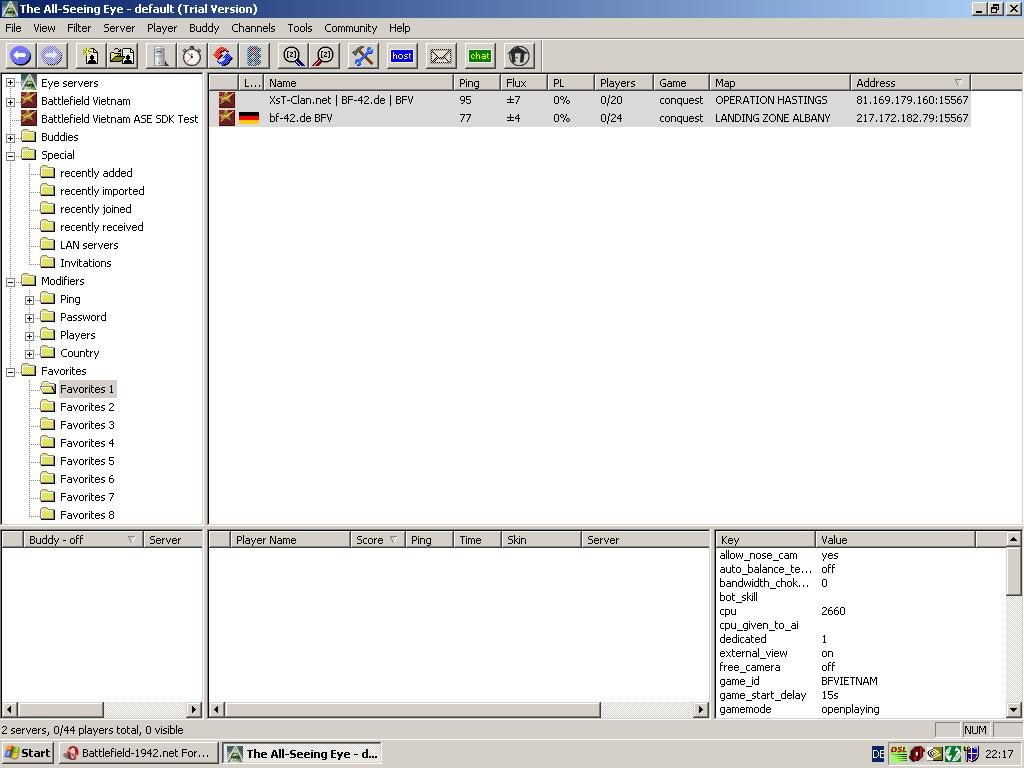Open the Server menu
The height and width of the screenshot is (768, 1024).
pos(119,28)
